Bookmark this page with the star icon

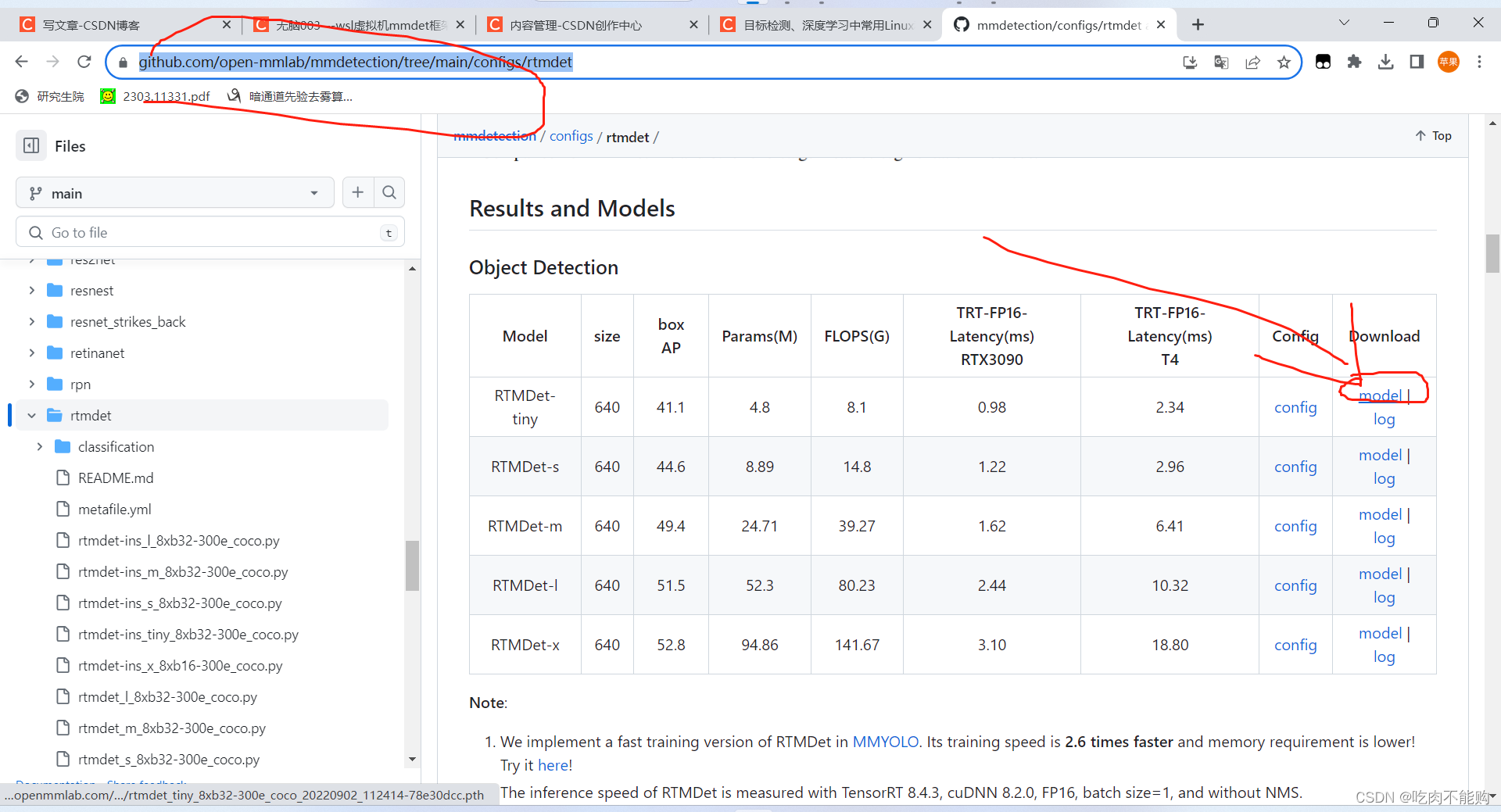click(1284, 63)
